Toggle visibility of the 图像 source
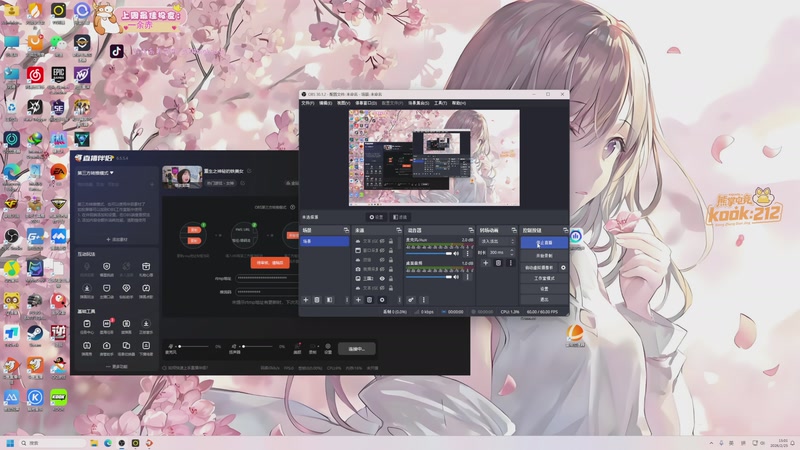Viewport: 800px width, 450px height. tap(382, 260)
